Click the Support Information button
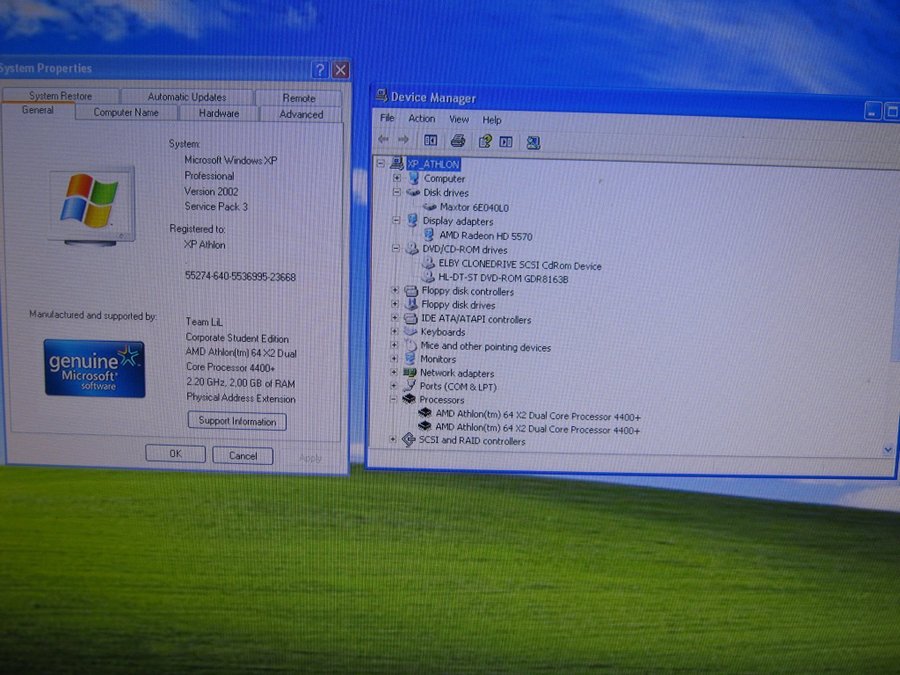900x675 pixels. 237,422
